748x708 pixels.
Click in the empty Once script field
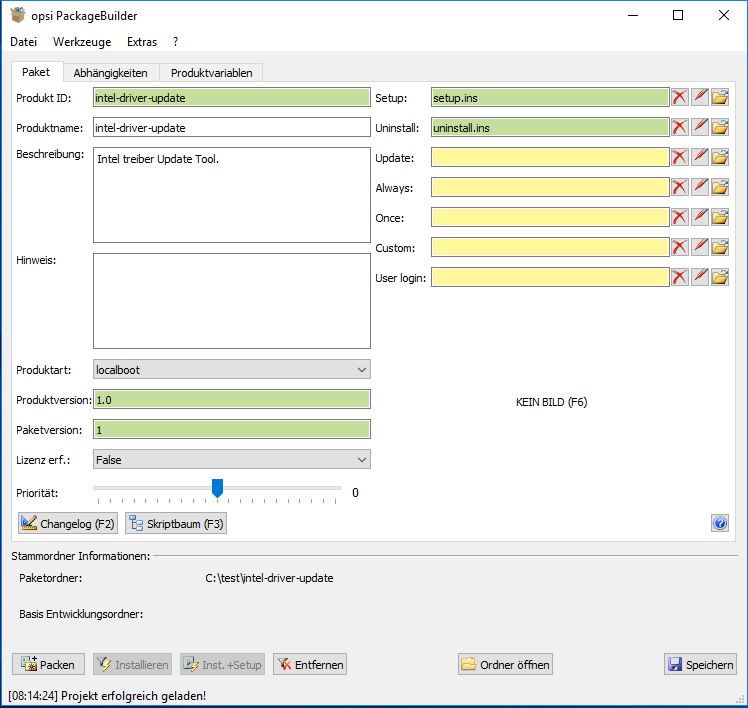(550, 218)
